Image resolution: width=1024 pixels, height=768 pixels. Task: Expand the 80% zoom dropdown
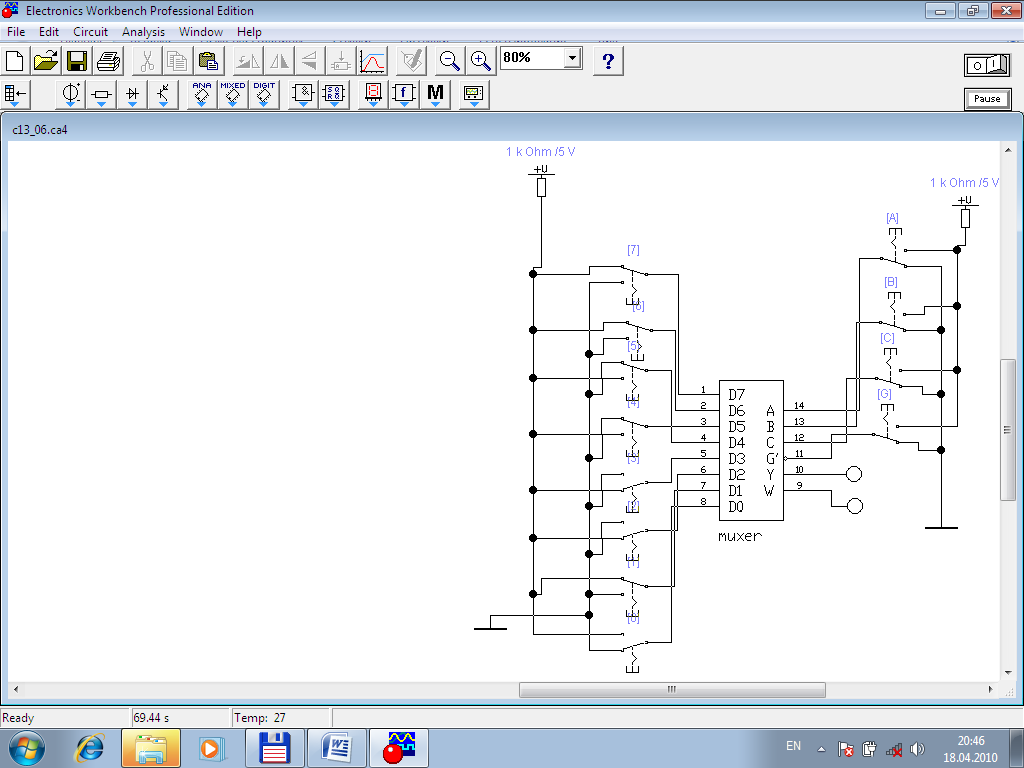point(573,58)
